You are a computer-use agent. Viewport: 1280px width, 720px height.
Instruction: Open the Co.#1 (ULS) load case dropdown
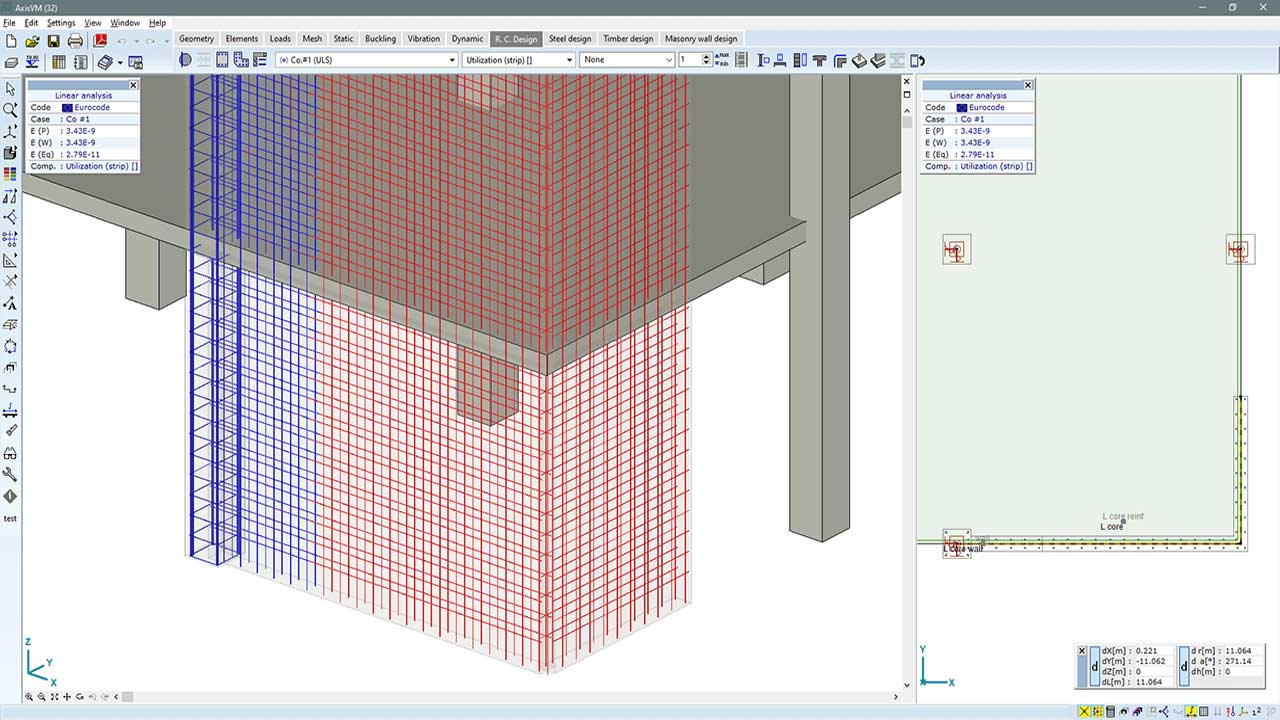coord(366,60)
